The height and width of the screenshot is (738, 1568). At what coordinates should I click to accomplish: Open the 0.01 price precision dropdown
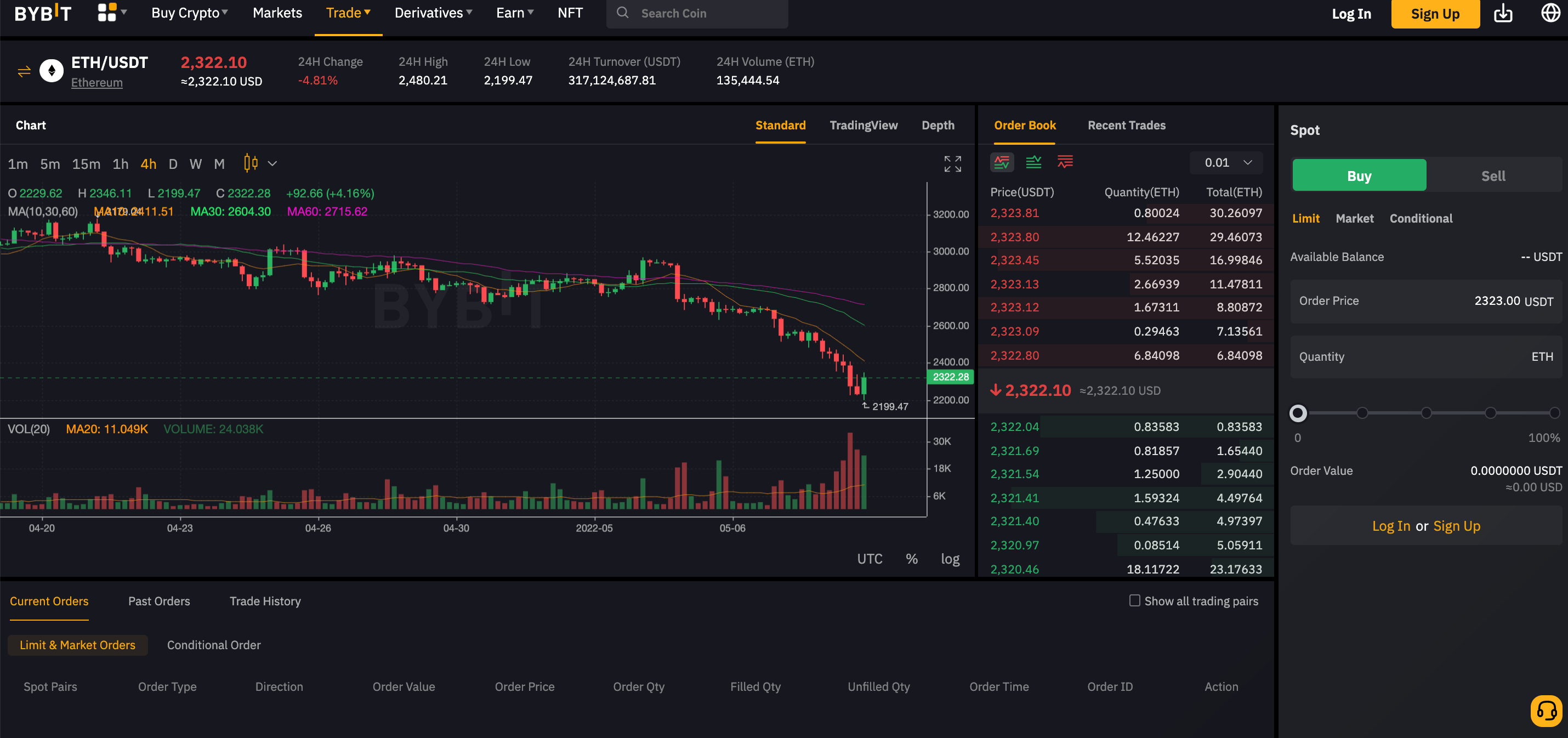[1226, 163]
